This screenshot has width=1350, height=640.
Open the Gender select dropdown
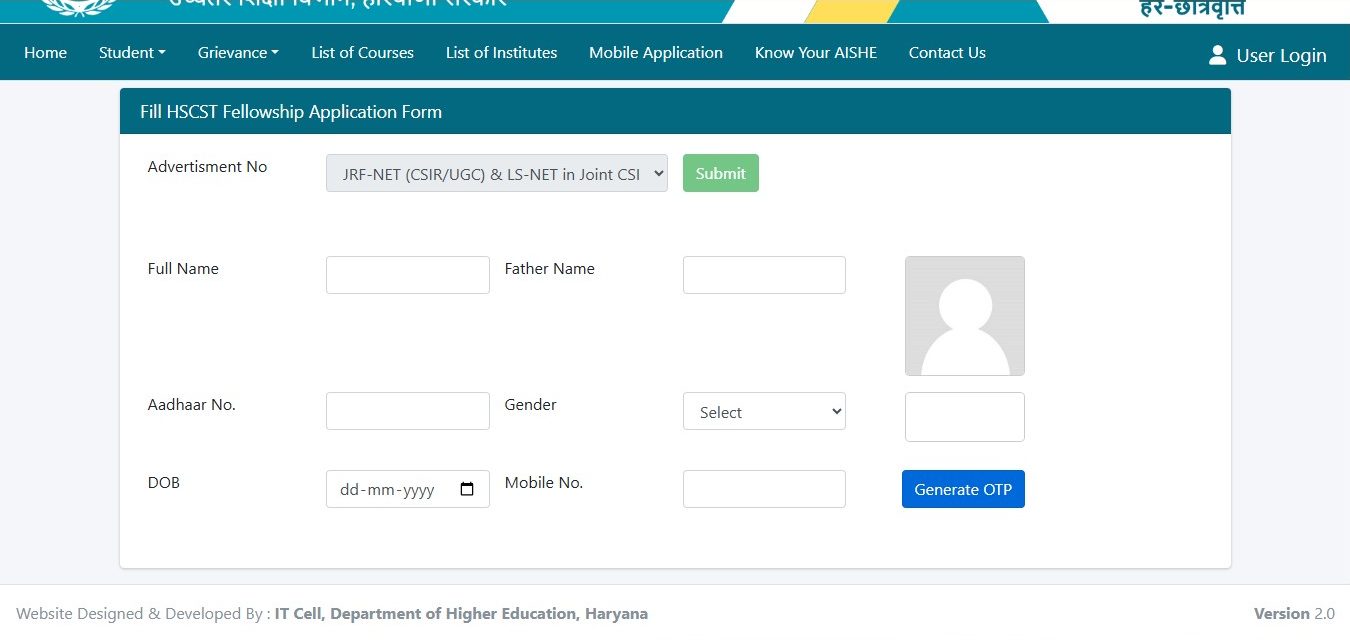click(x=764, y=411)
